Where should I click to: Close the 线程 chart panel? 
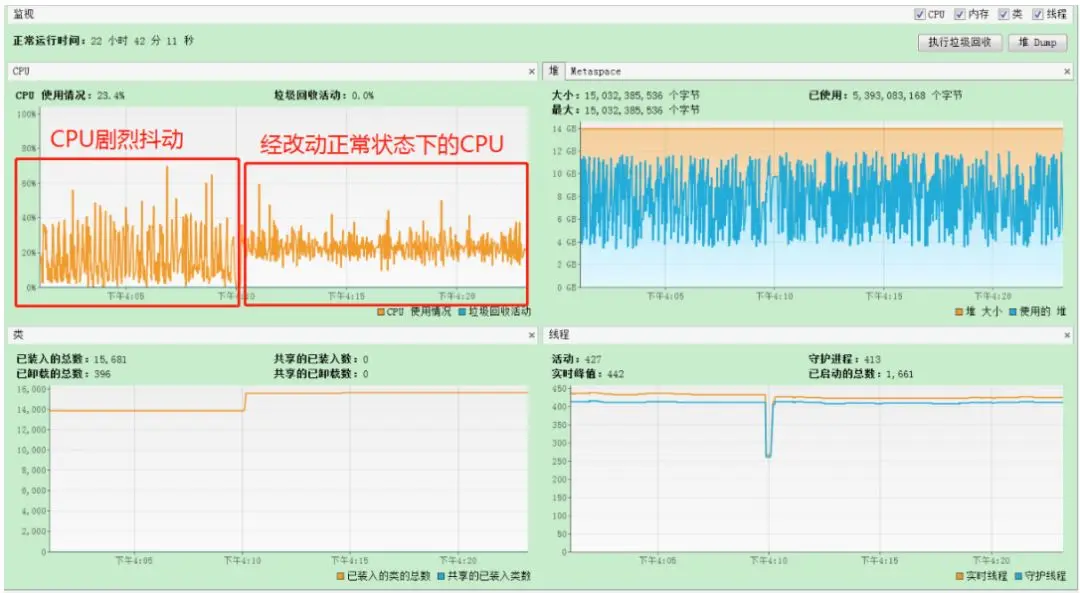click(1067, 335)
